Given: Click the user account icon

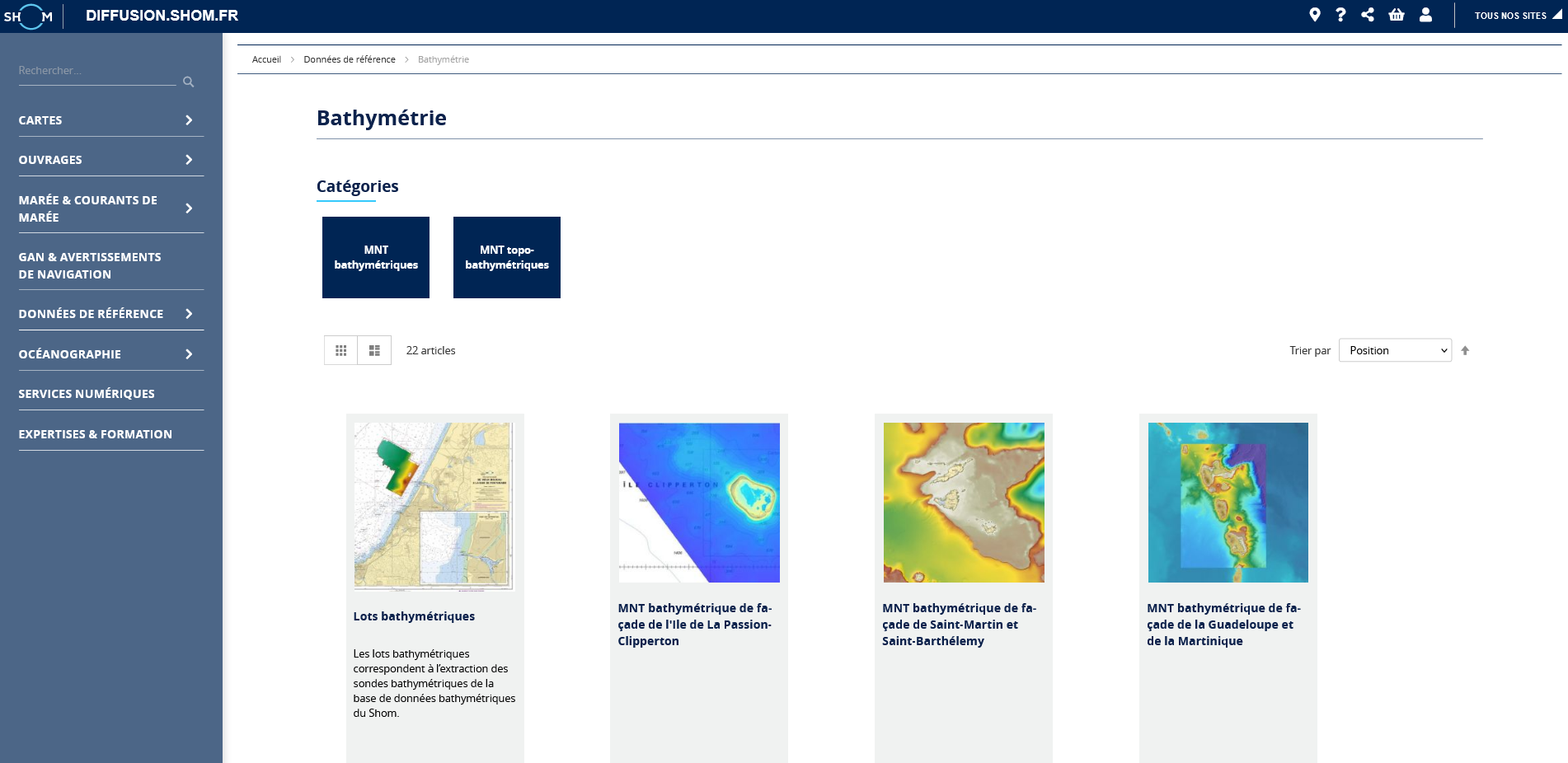Looking at the screenshot, I should (1425, 15).
